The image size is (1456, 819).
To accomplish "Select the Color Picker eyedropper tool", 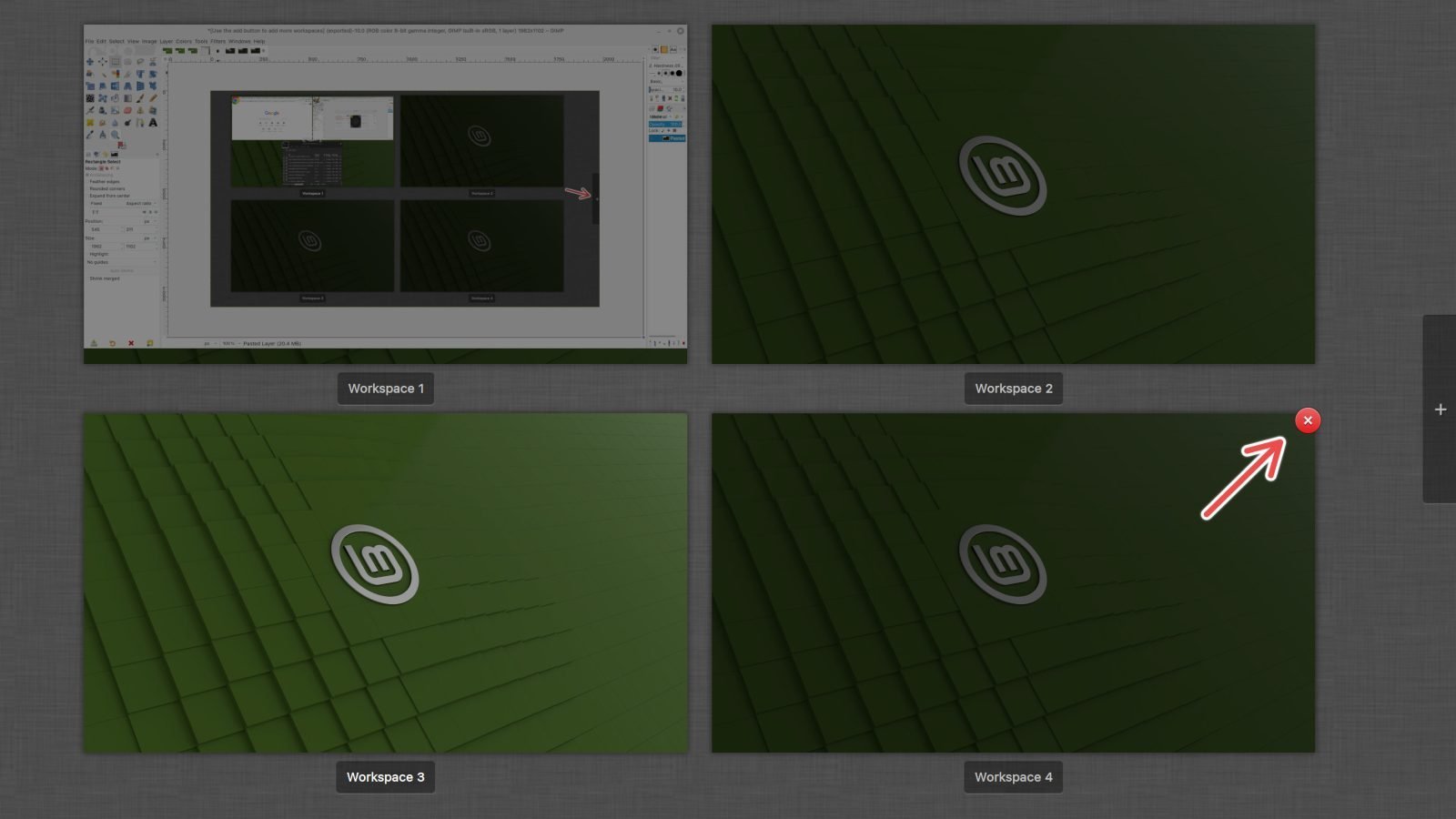I will click(x=90, y=134).
